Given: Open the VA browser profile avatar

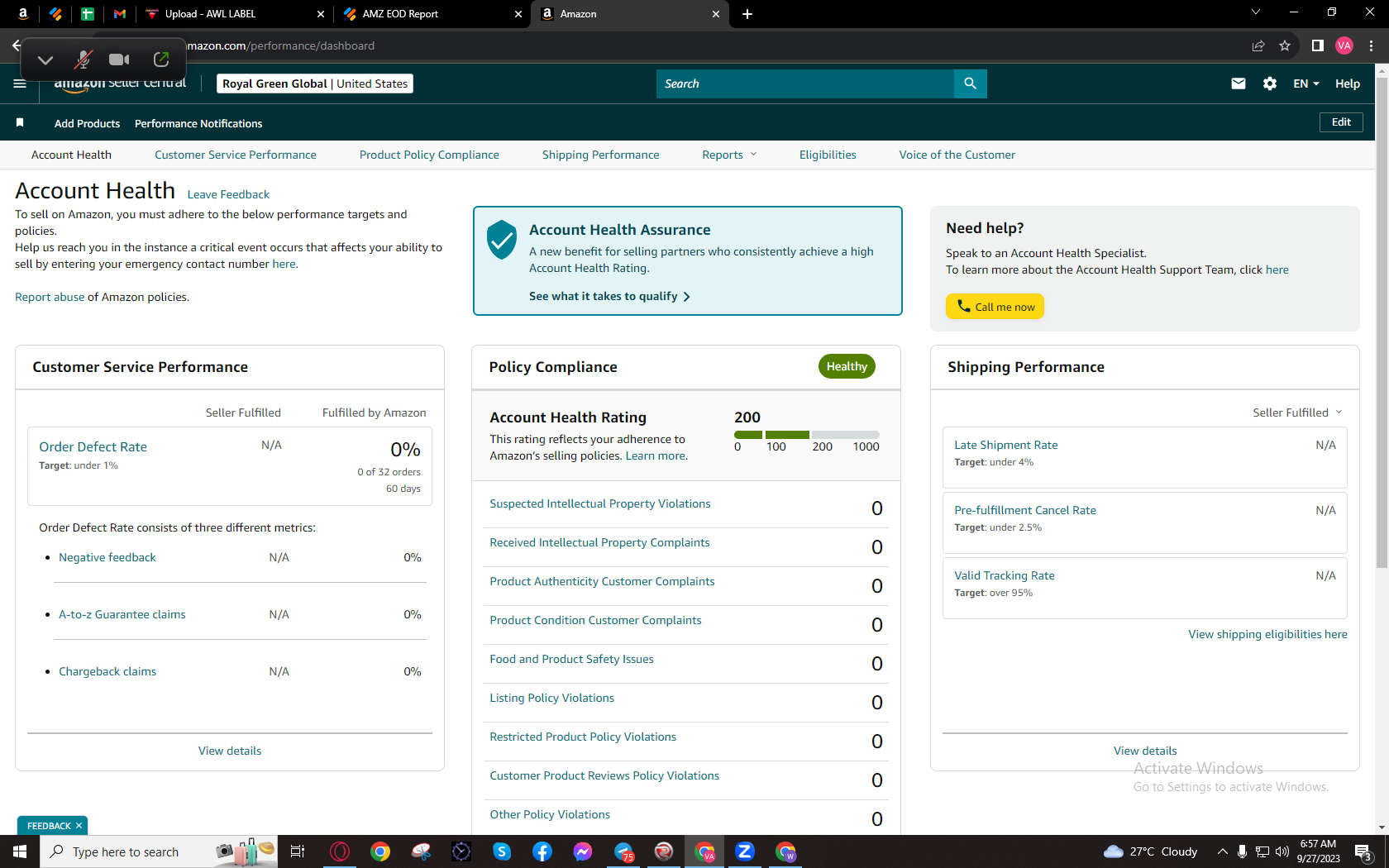Looking at the screenshot, I should point(1344,45).
